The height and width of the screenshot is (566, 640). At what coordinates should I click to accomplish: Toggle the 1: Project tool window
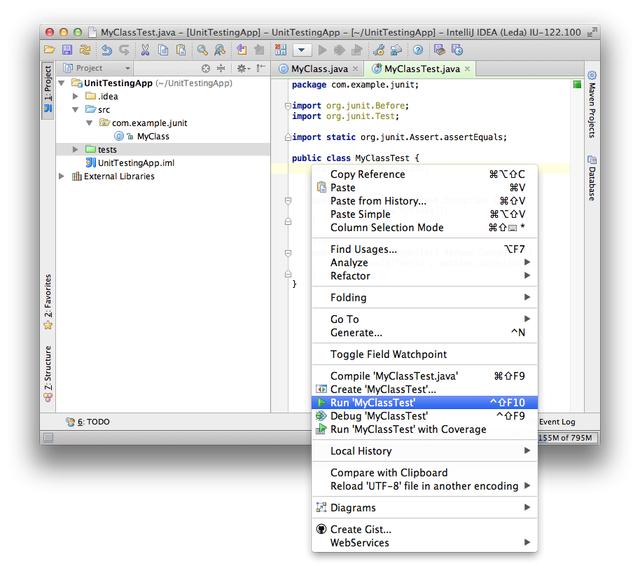tap(48, 90)
